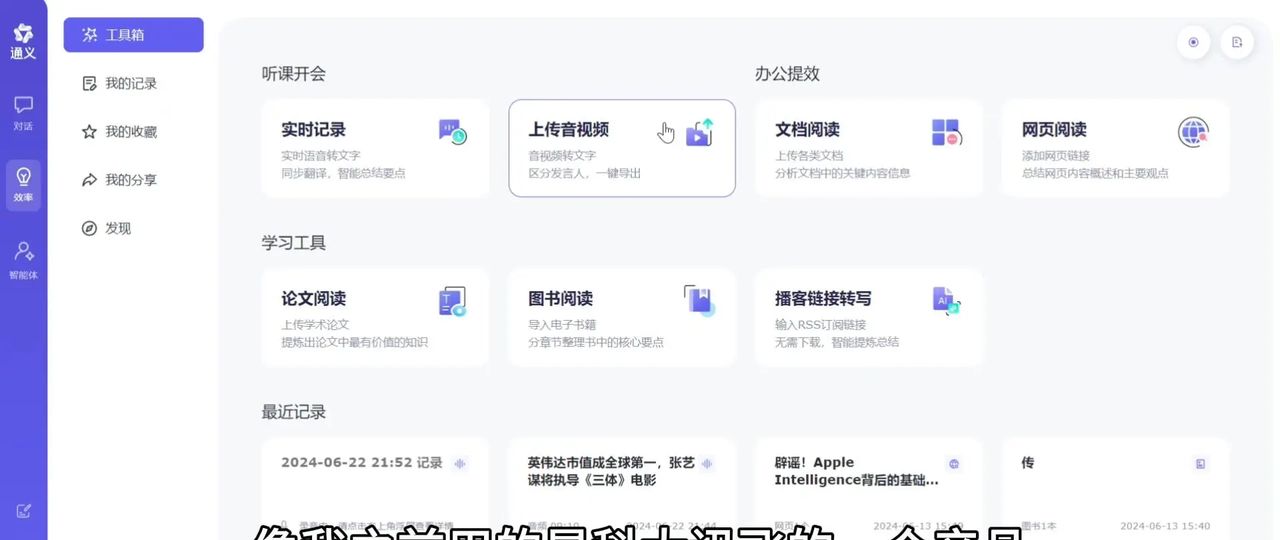Viewport: 1280px width, 540px height.
Task: Click the 听课开会 section heading
Action: click(294, 73)
